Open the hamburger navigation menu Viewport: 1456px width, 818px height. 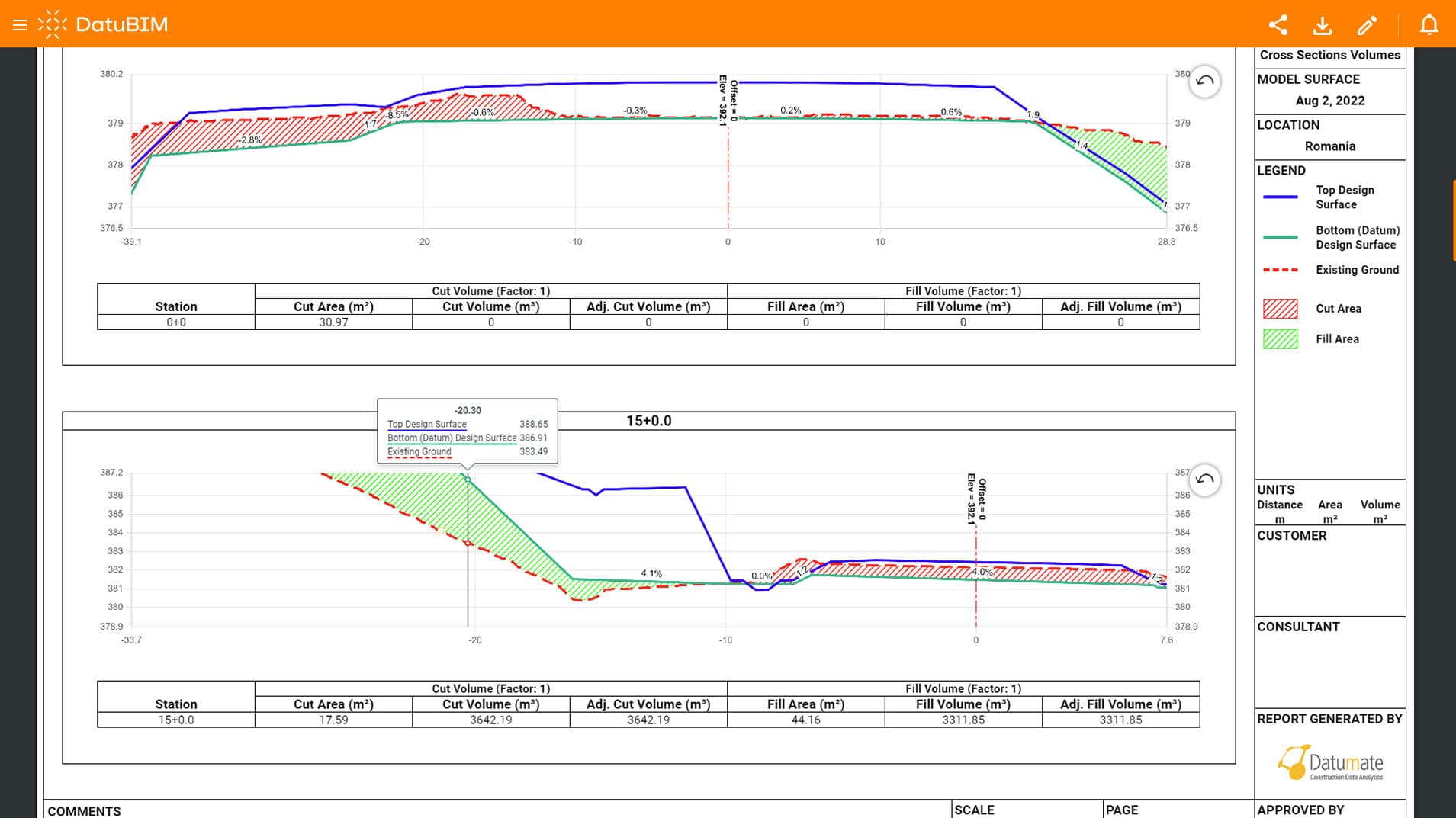pyautogui.click(x=19, y=24)
